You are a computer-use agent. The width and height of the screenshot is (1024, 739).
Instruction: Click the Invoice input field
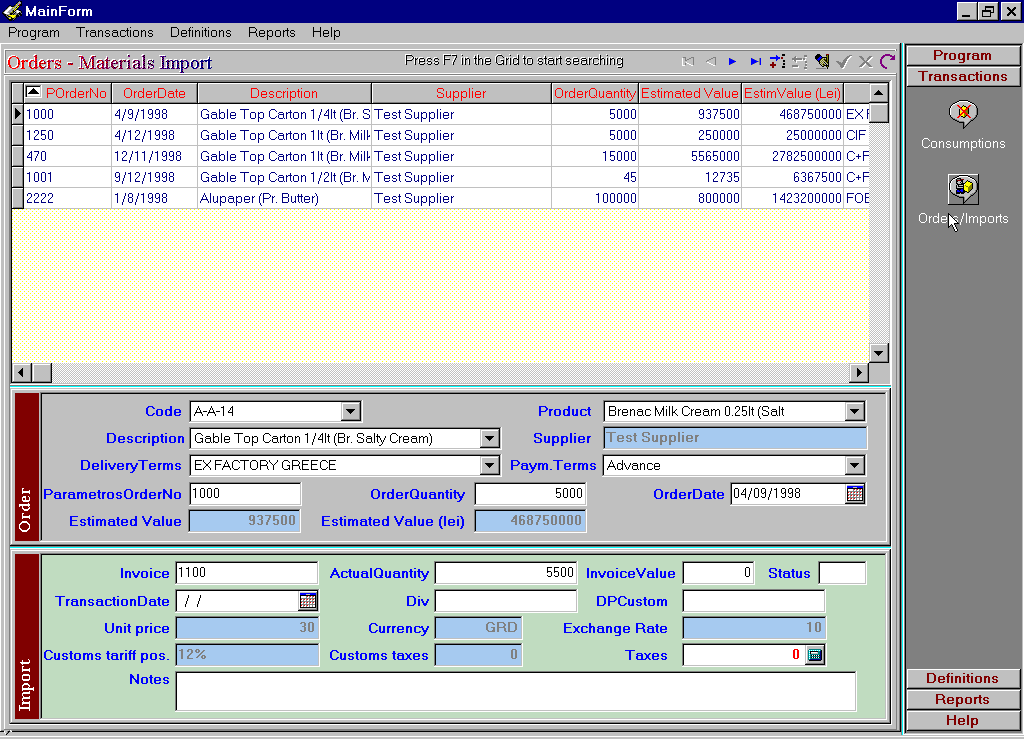(246, 573)
